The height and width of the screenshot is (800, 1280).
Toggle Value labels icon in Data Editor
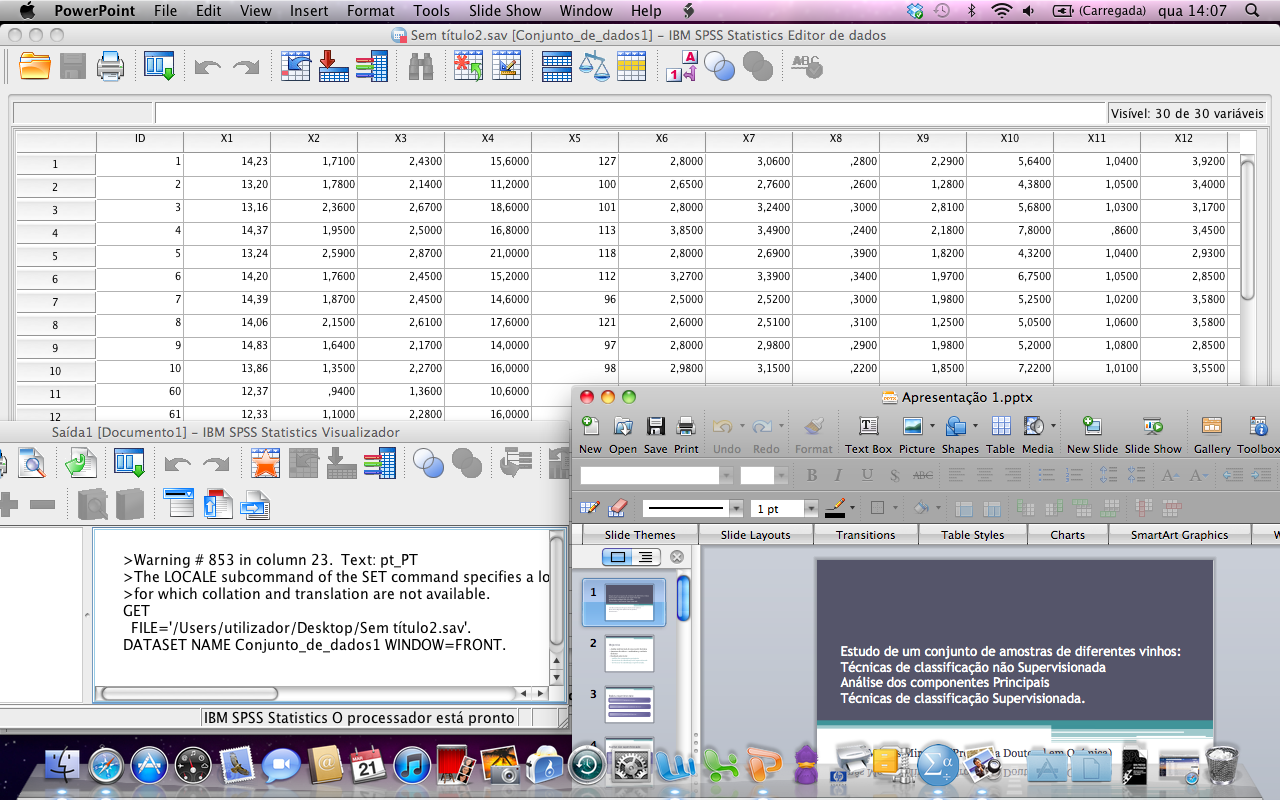pos(681,67)
